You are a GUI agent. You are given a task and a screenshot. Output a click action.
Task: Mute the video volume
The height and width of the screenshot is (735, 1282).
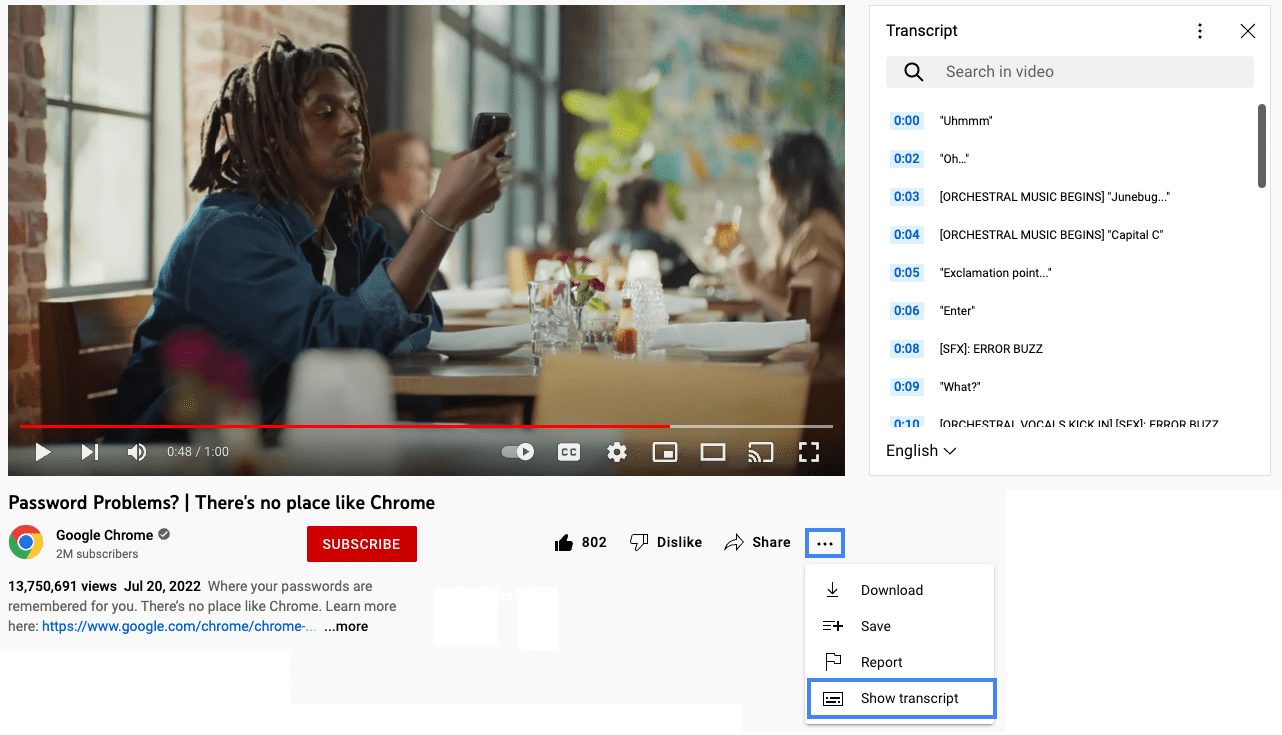pos(136,451)
